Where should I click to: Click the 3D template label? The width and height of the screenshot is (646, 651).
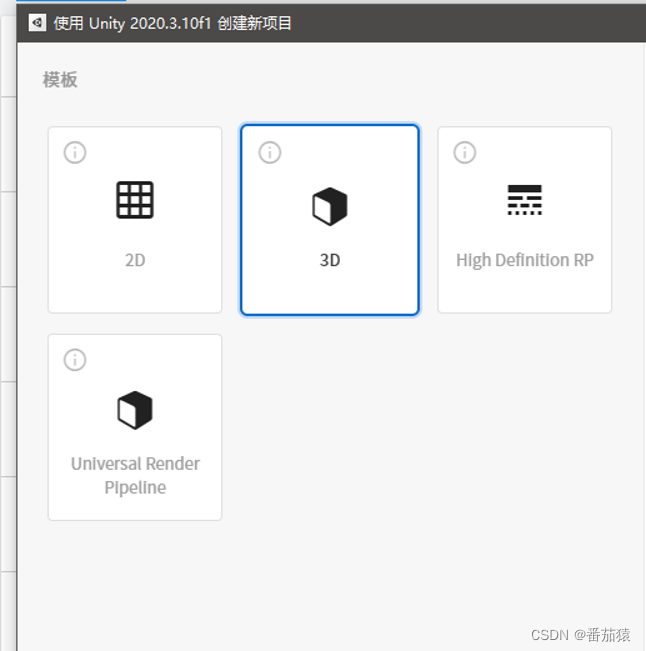coord(330,260)
